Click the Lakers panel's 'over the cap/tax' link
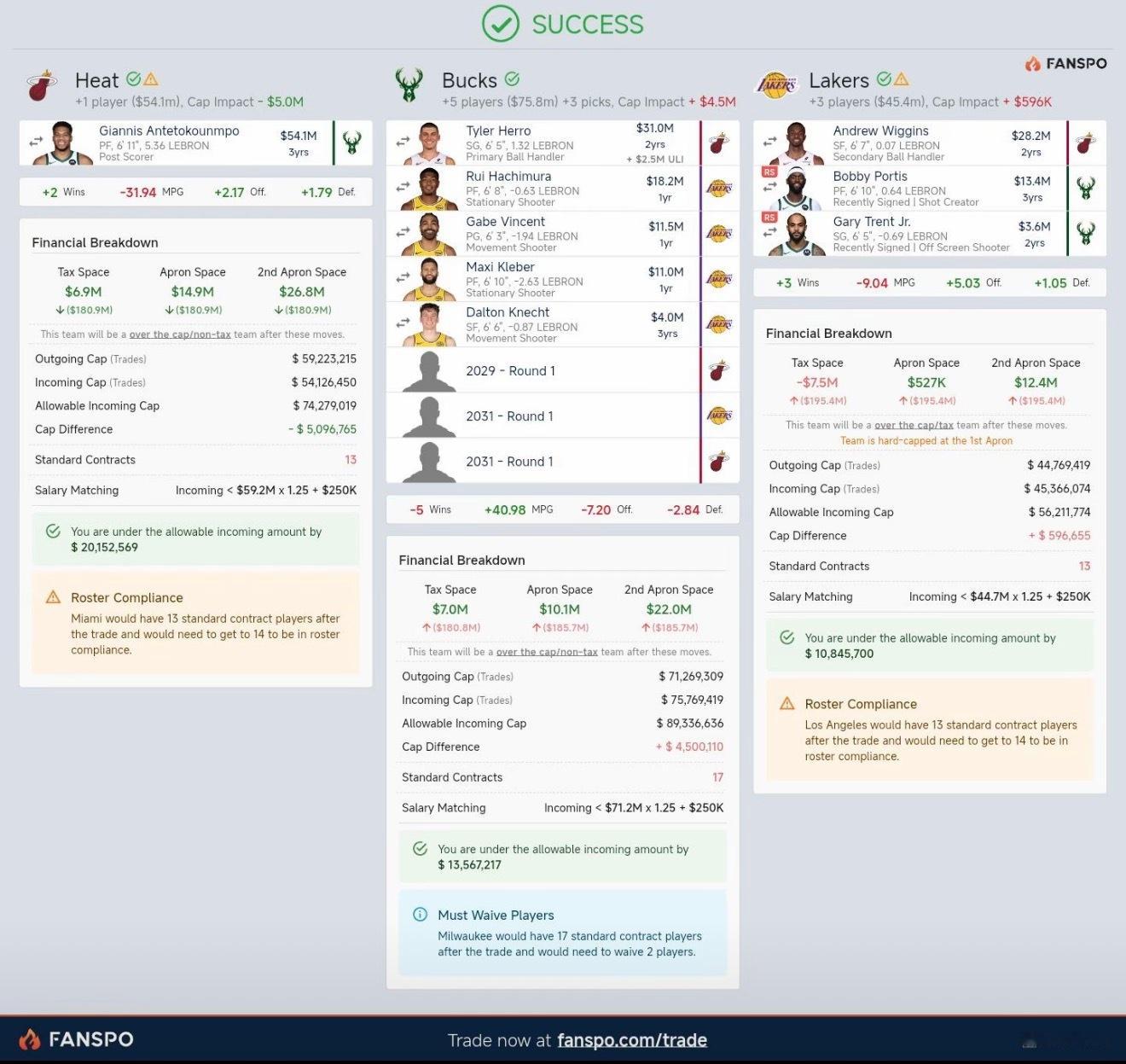The height and width of the screenshot is (1064, 1126). point(914,425)
